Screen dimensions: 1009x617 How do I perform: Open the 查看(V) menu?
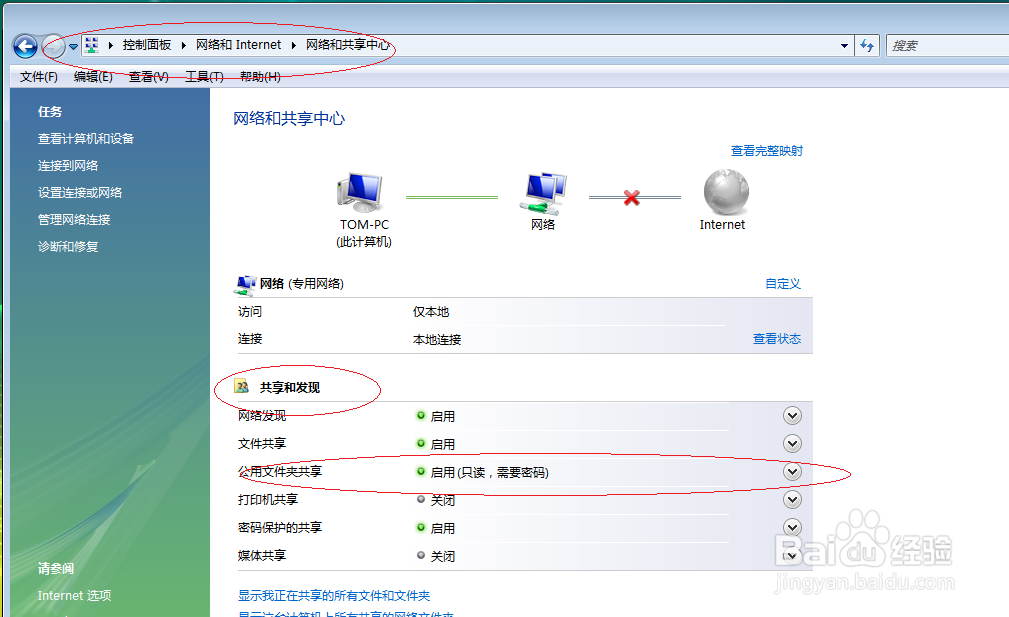coord(149,77)
